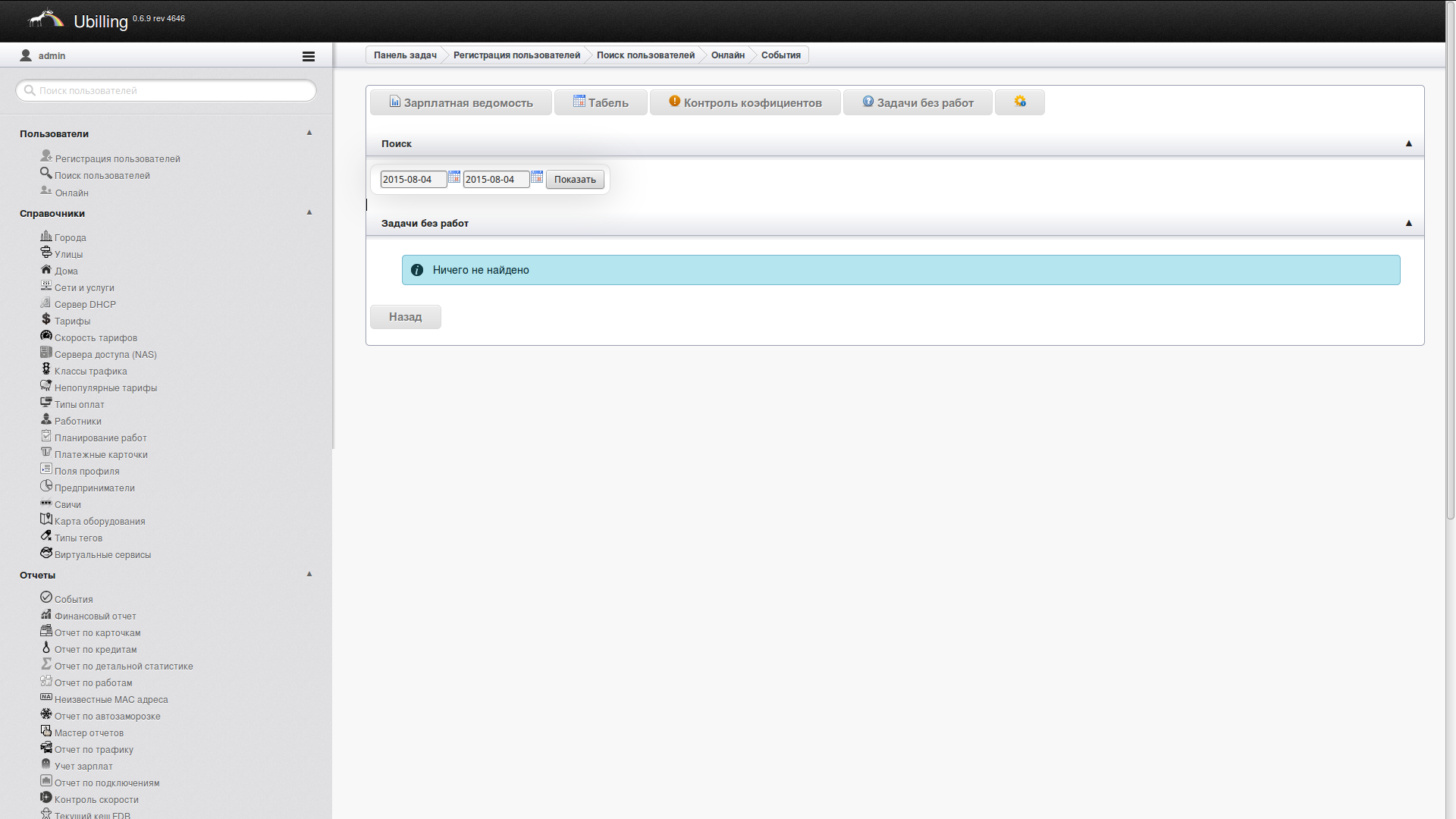
Task: Switch to the Табель tab
Action: click(601, 102)
